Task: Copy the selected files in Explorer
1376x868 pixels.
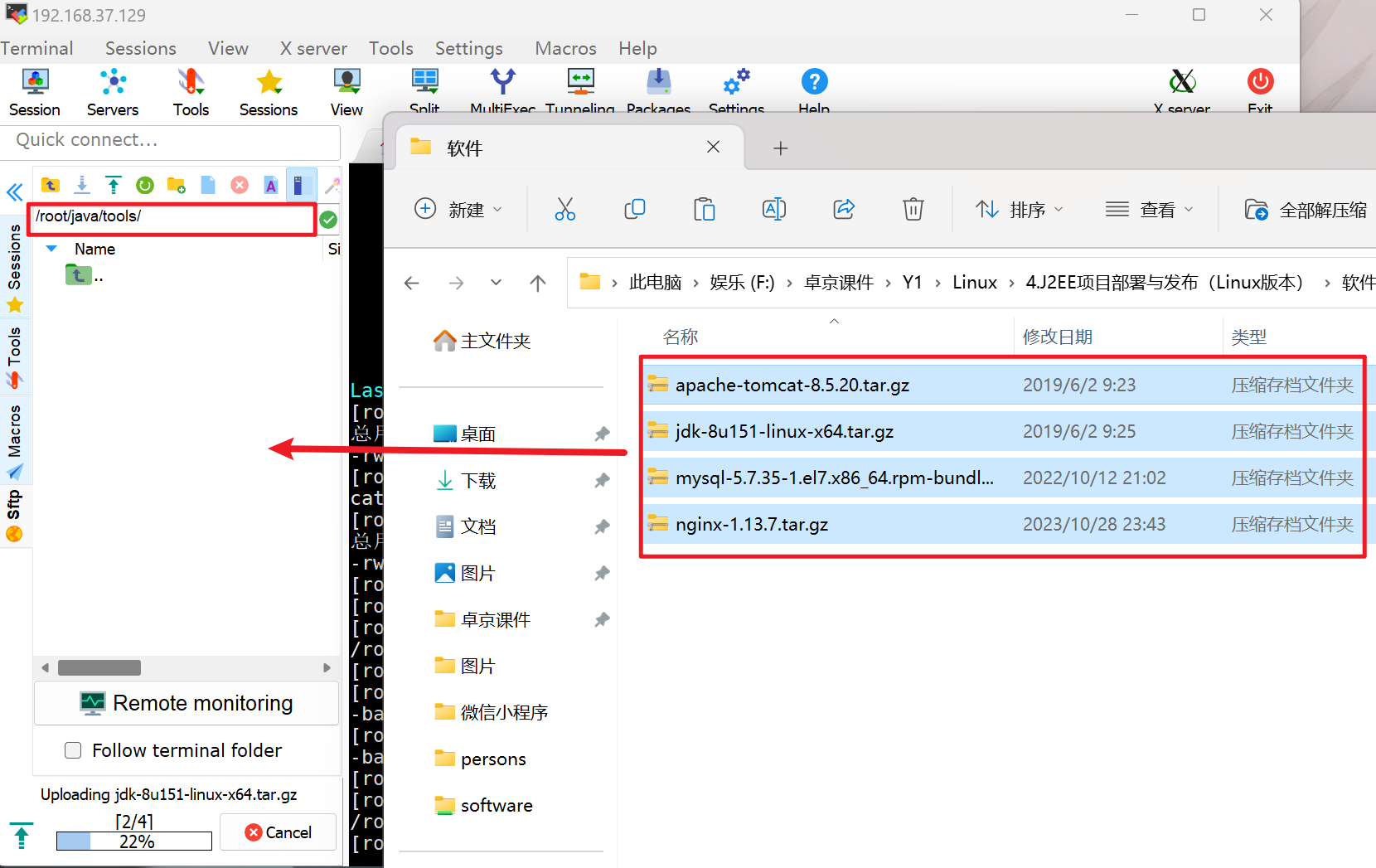Action: [635, 209]
